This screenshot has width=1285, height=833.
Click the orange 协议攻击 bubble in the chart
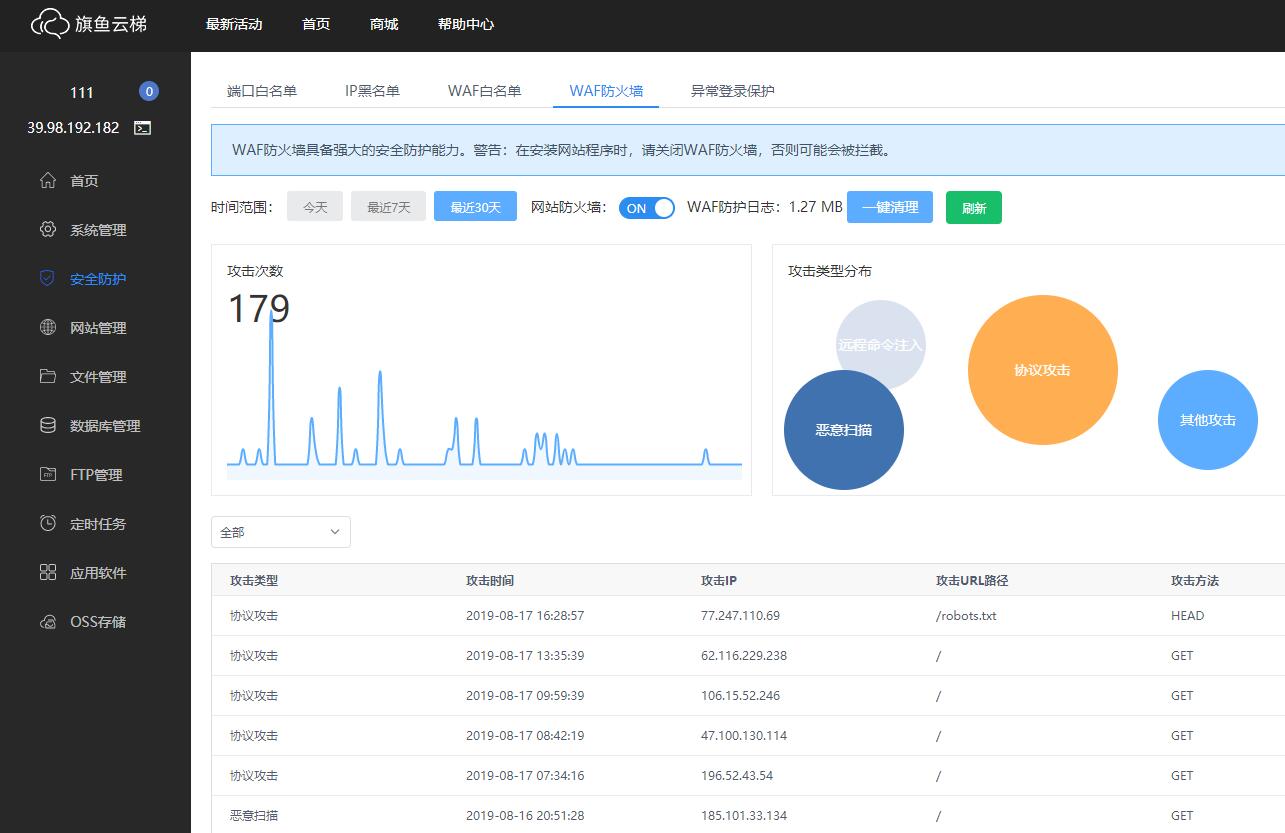(x=1042, y=369)
